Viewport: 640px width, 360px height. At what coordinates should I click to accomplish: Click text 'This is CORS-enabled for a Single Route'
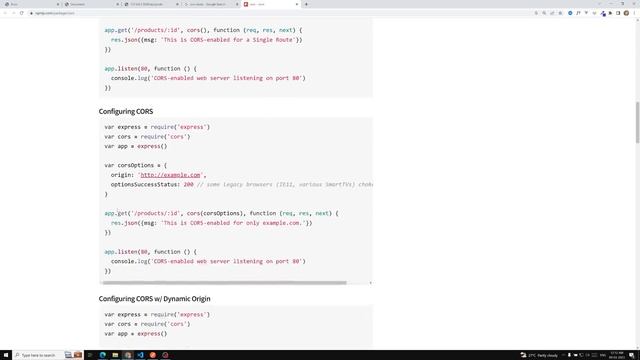pyautogui.click(x=228, y=40)
